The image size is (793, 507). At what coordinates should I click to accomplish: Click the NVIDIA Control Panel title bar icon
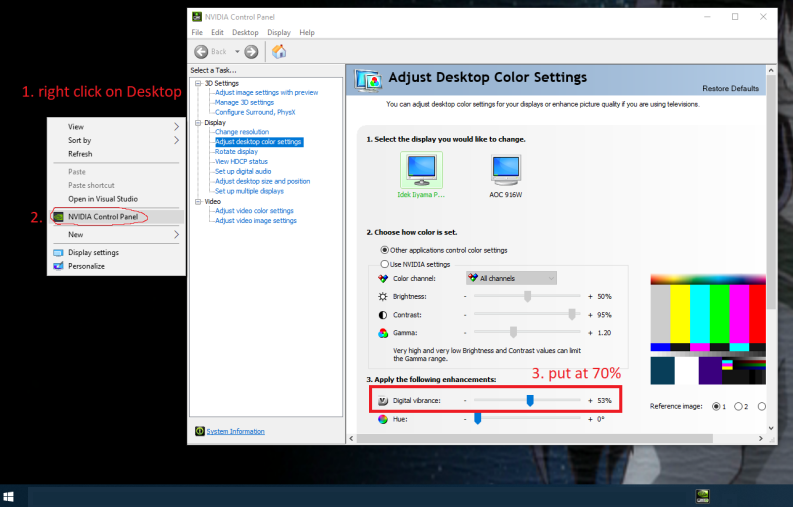pyautogui.click(x=197, y=17)
